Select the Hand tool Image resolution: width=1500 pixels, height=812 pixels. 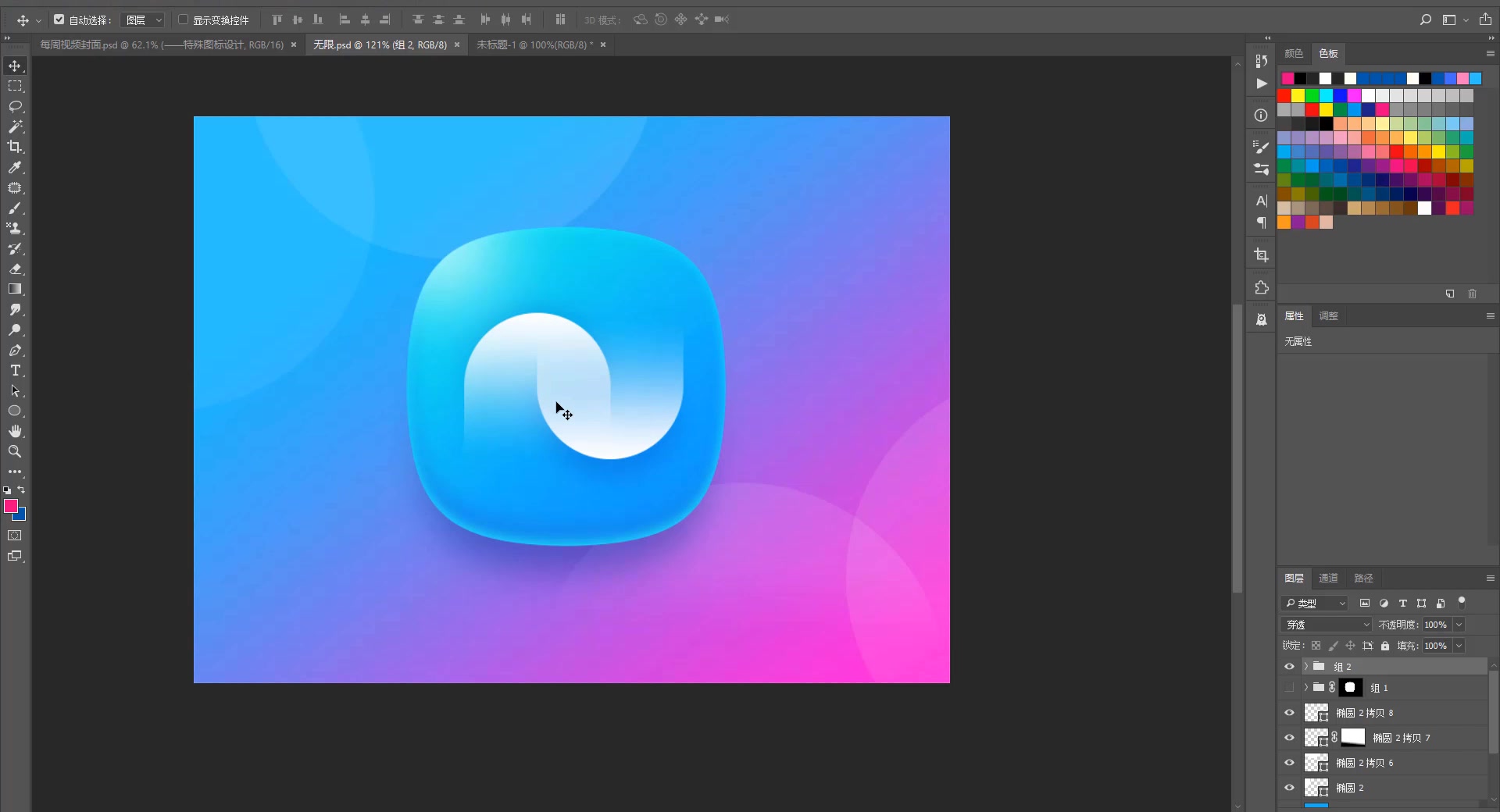pyautogui.click(x=15, y=431)
